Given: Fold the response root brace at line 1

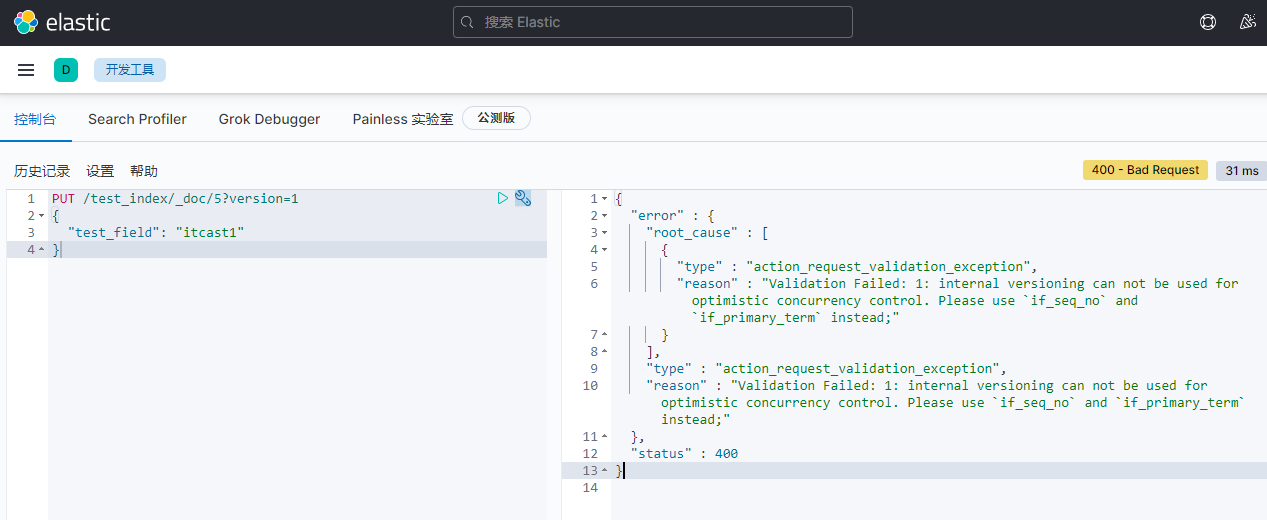Looking at the screenshot, I should (604, 199).
